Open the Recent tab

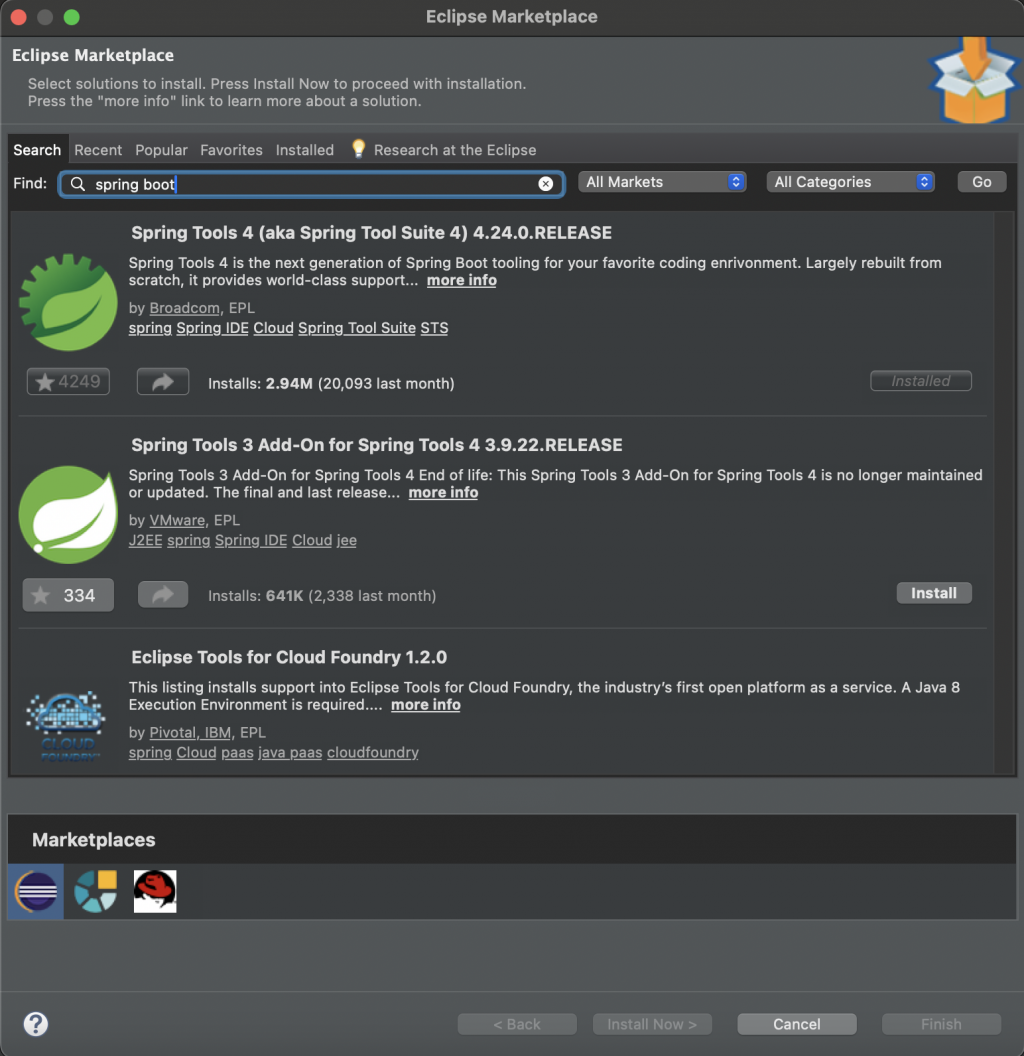pyautogui.click(x=98, y=150)
